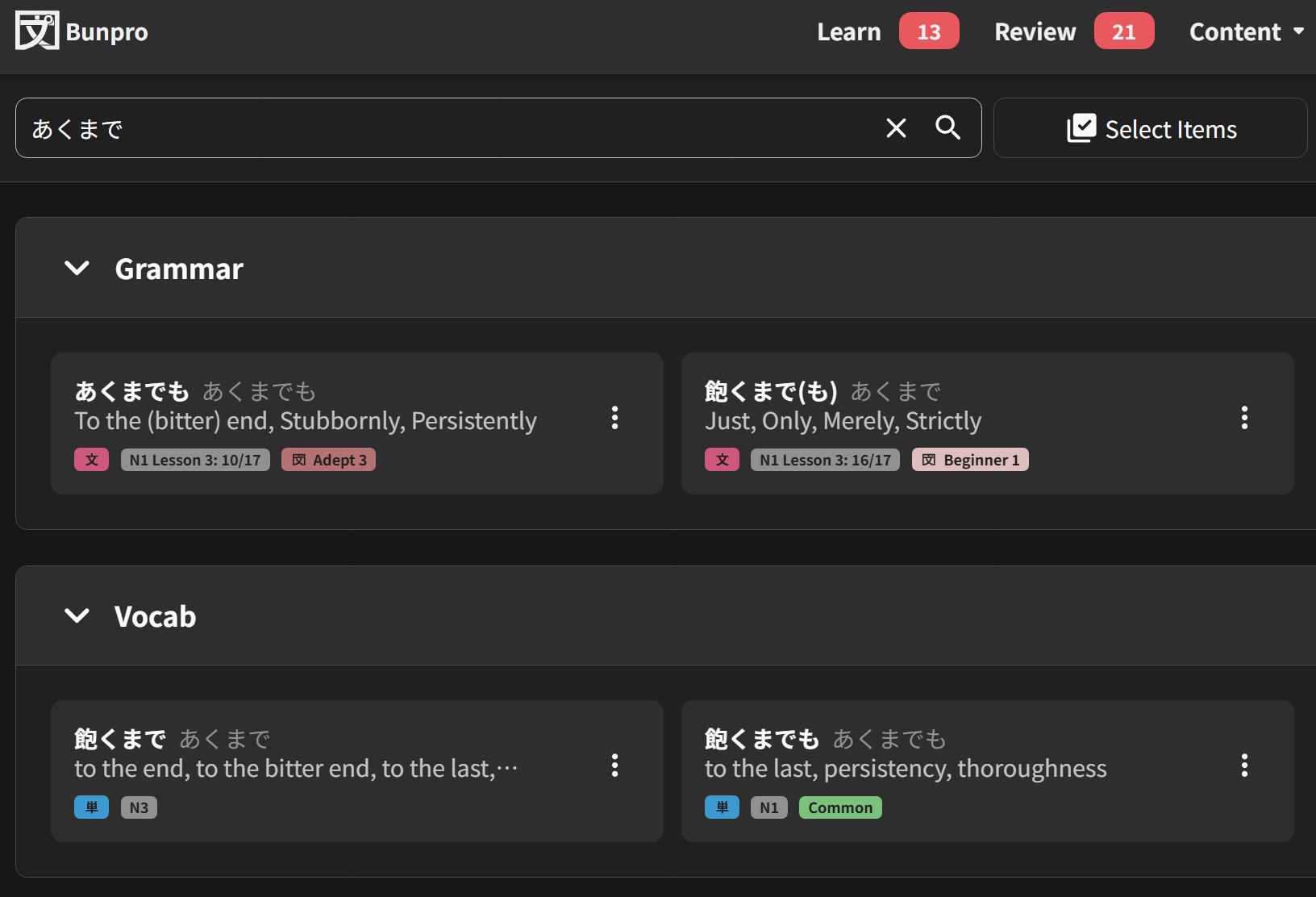Image resolution: width=1316 pixels, height=897 pixels.
Task: Open options menu for あくまでも grammar card
Action: click(x=614, y=418)
